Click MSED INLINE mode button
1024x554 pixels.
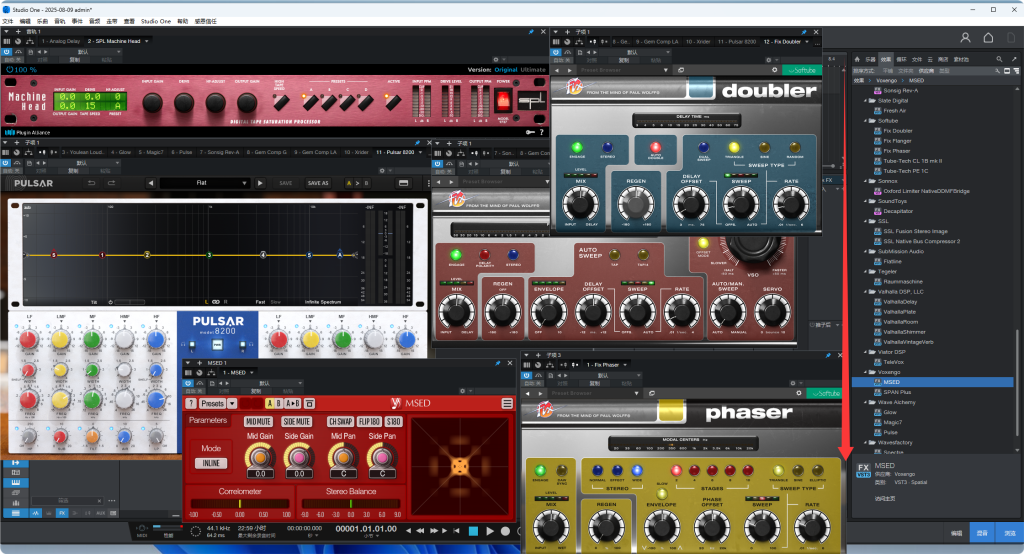211,463
